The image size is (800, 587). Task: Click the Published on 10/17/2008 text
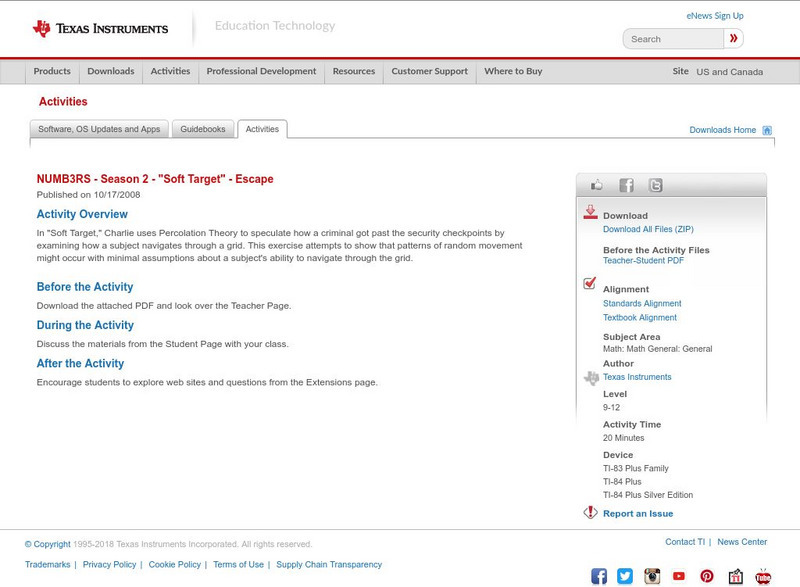pyautogui.click(x=88, y=195)
